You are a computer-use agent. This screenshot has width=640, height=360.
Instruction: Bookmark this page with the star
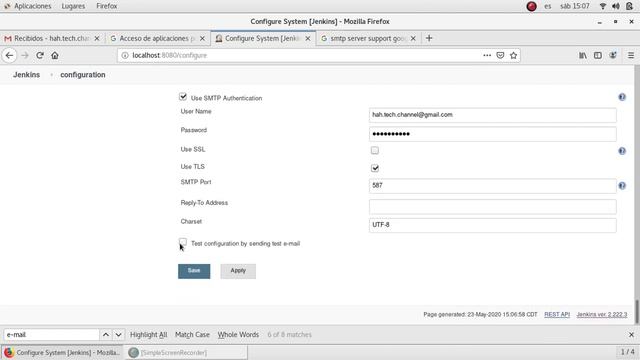click(x=513, y=56)
